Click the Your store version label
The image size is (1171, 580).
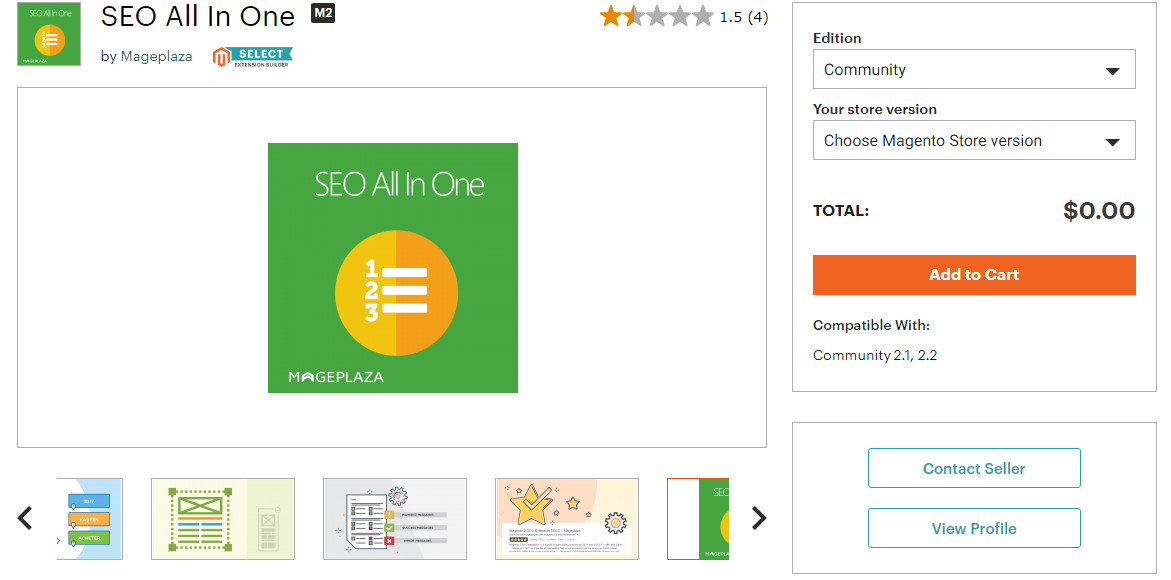(x=875, y=109)
